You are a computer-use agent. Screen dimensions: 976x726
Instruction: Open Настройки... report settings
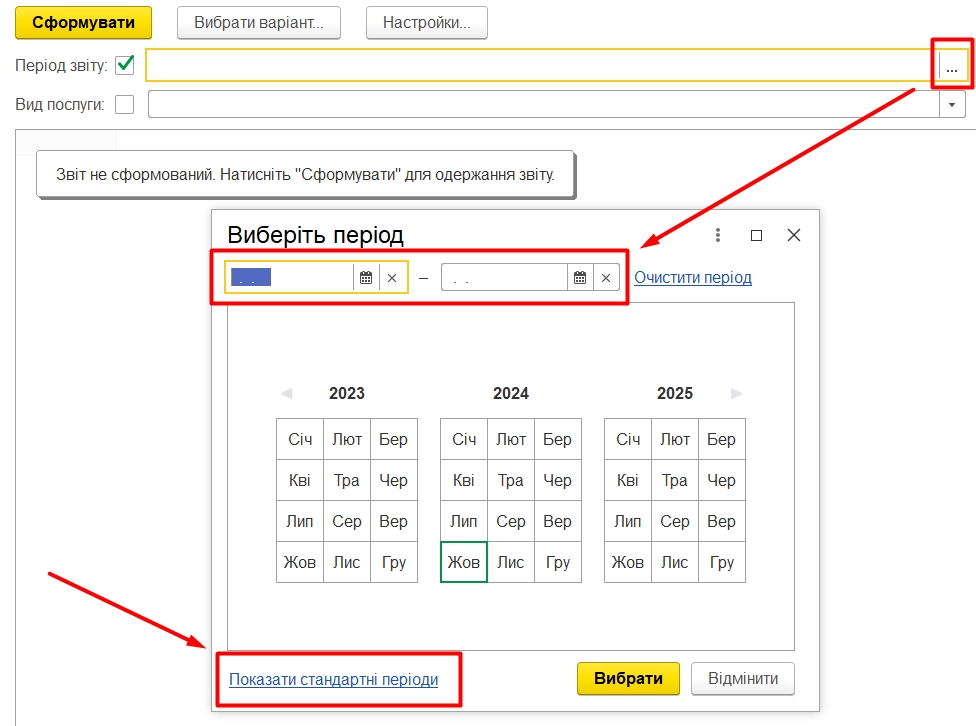click(427, 23)
